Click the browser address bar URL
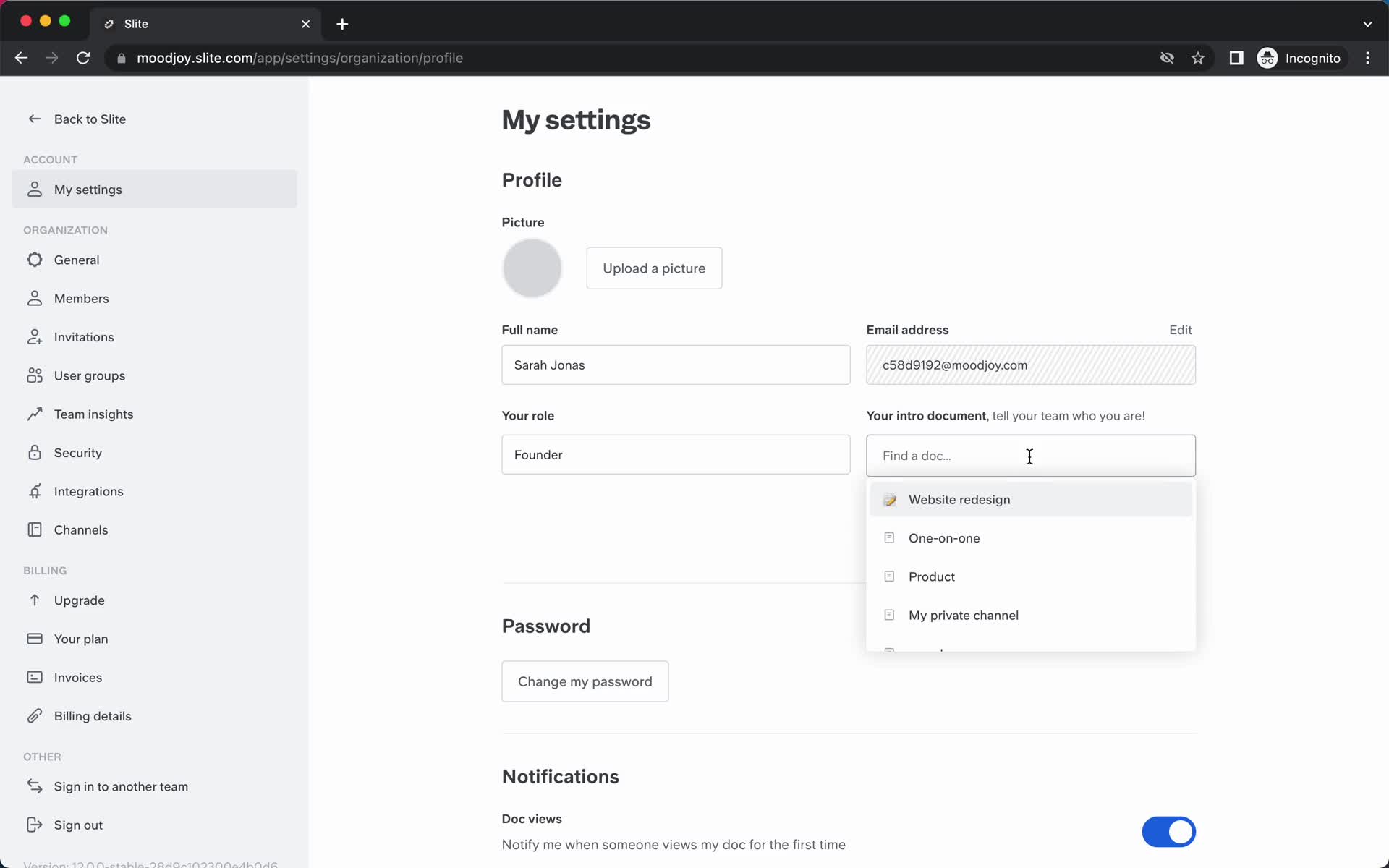The height and width of the screenshot is (868, 1389). point(300,58)
